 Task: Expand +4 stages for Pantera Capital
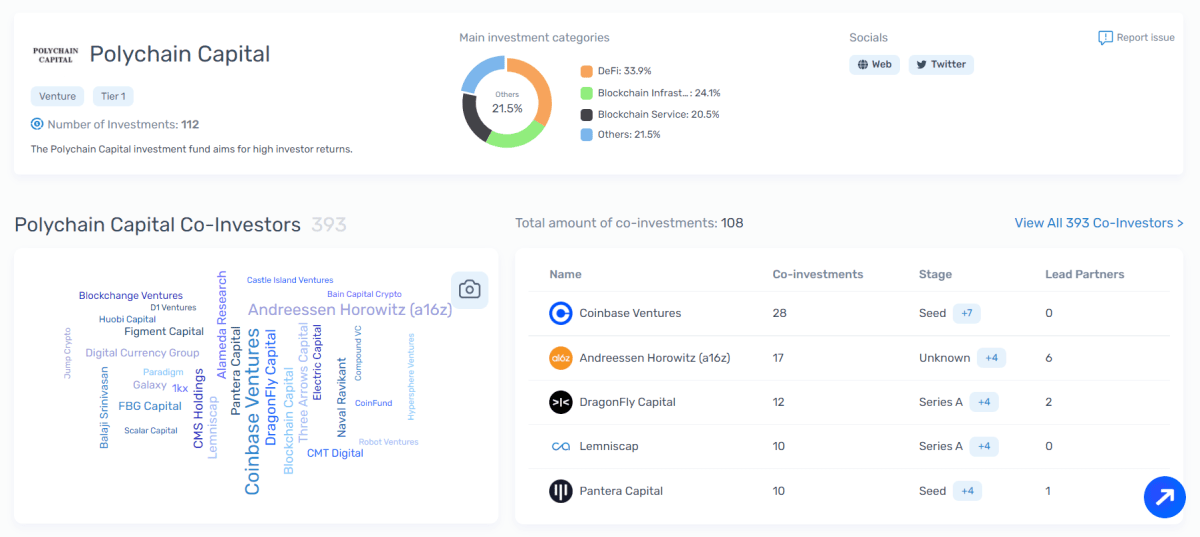[967, 491]
